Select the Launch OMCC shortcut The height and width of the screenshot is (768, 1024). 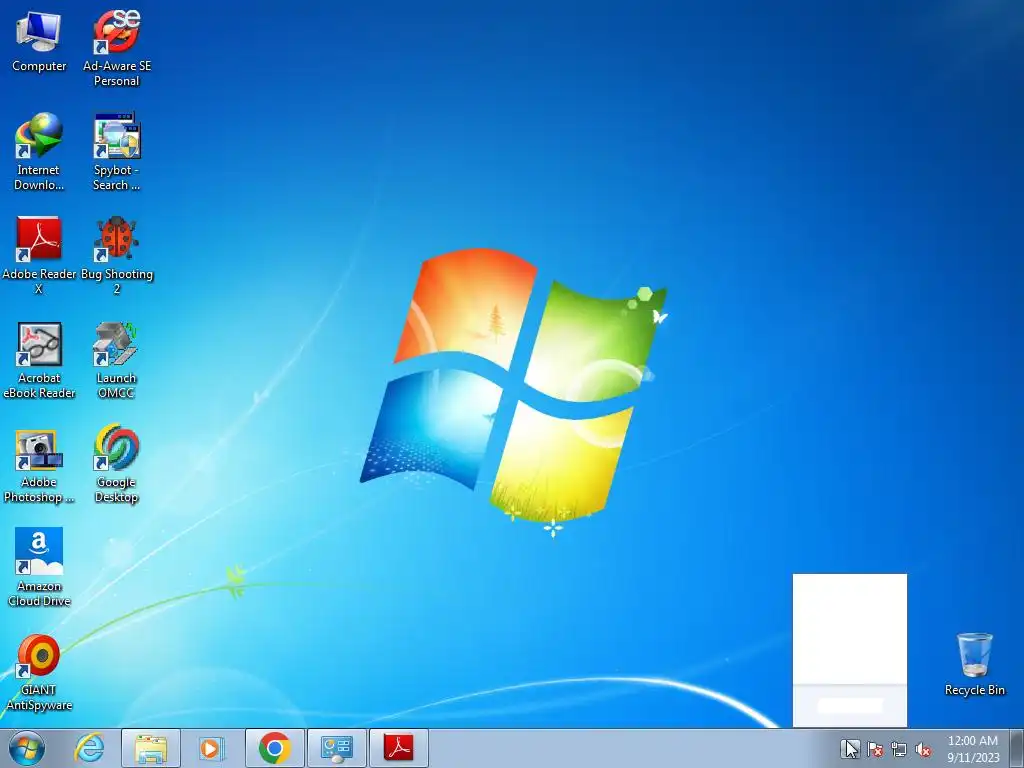coord(116,360)
